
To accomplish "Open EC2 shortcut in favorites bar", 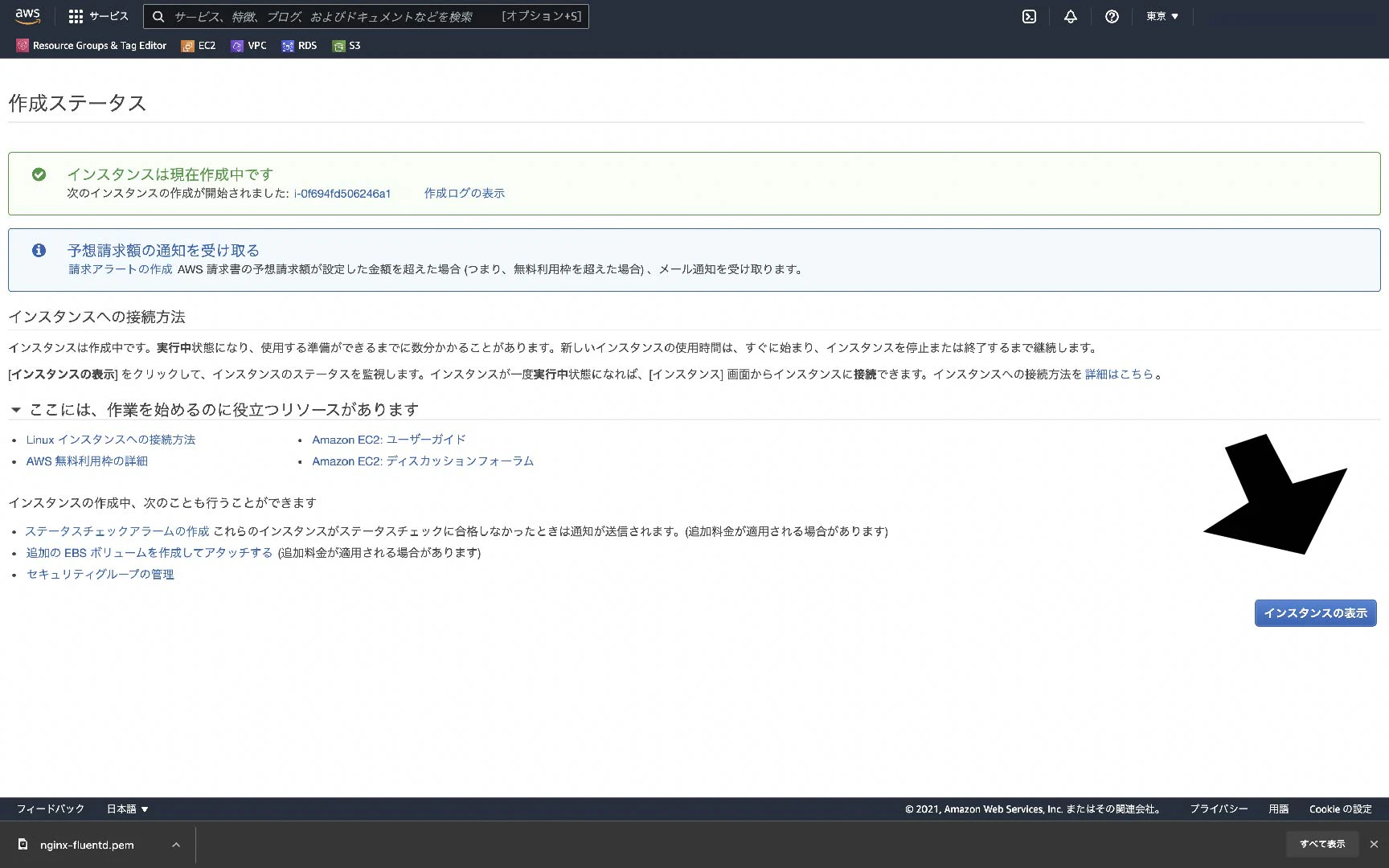I will (x=199, y=46).
